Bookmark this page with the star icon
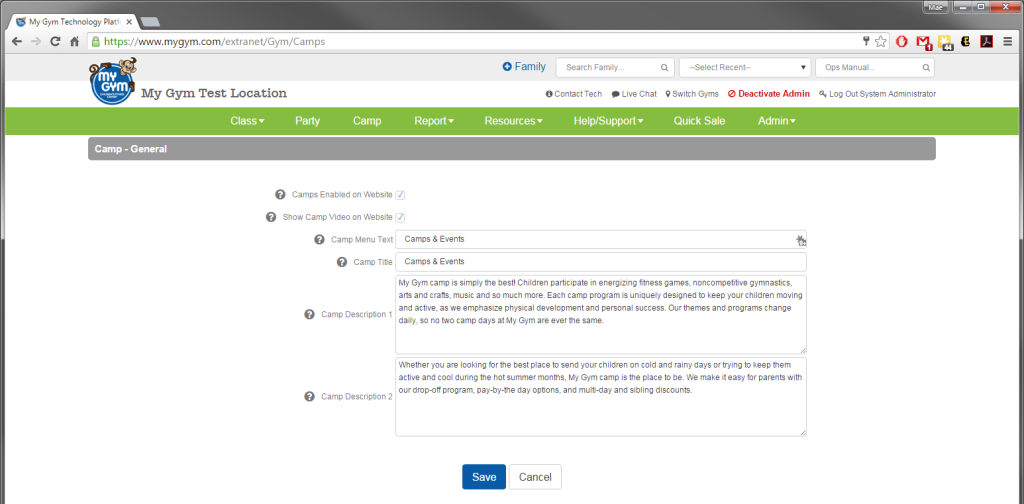The image size is (1024, 504). (x=880, y=42)
